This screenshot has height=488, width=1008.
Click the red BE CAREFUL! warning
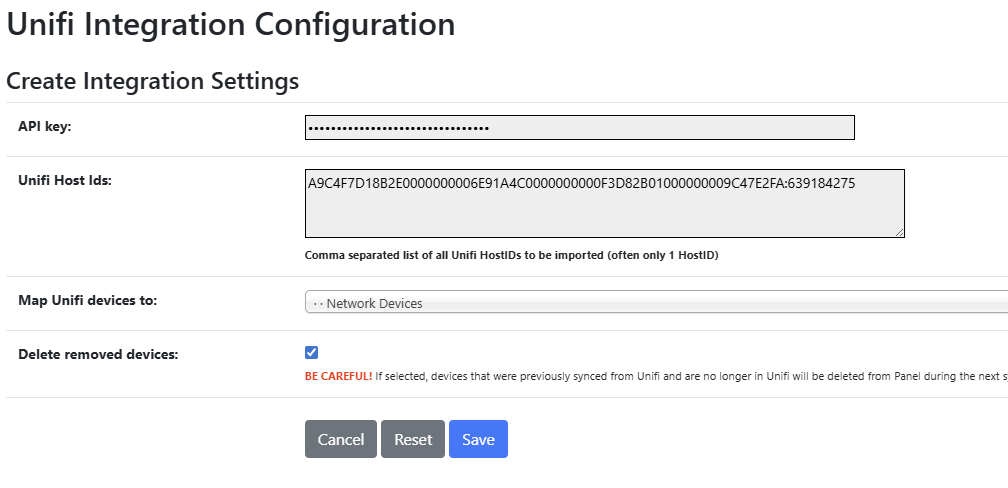(x=338, y=377)
